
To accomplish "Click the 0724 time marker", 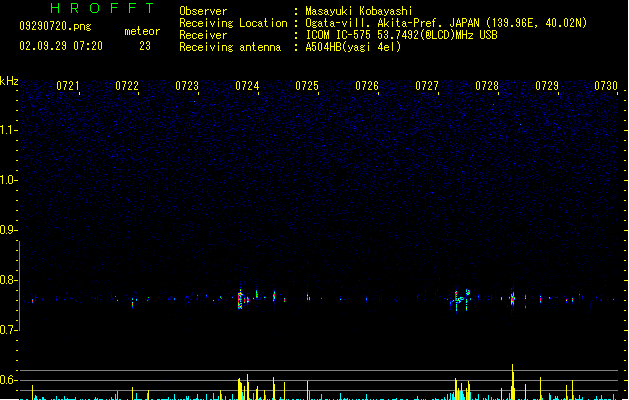I will click(247, 86).
